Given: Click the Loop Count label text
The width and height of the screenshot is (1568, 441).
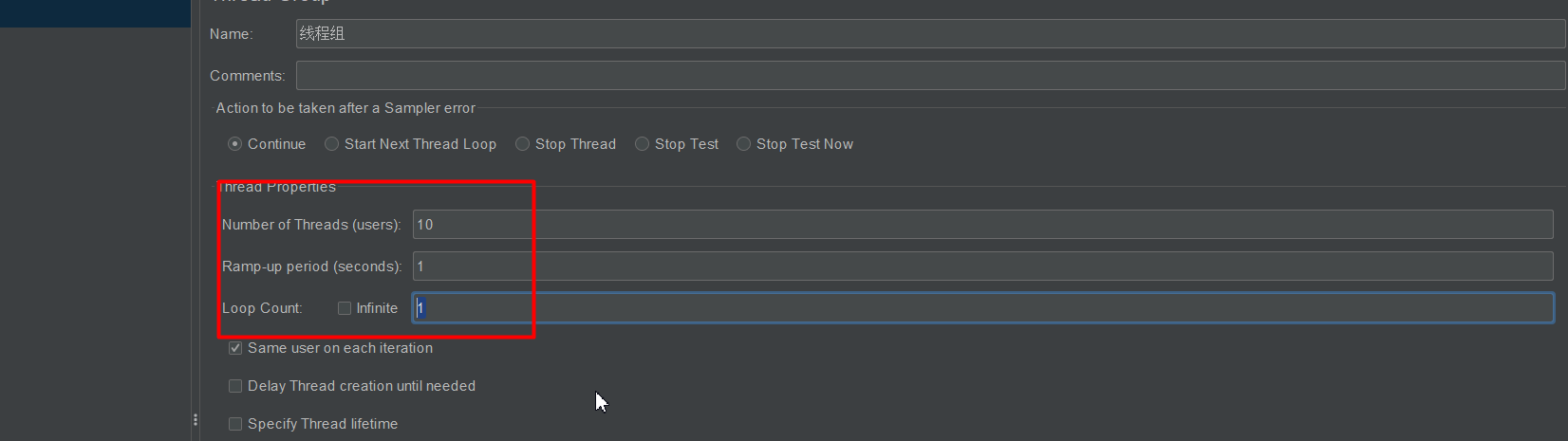Looking at the screenshot, I should [262, 308].
